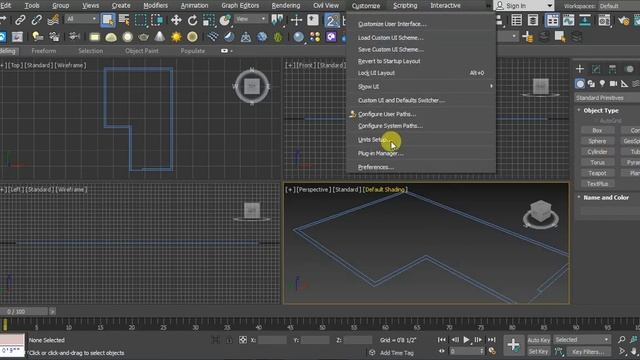Click the Select and Manipulate icon
The height and width of the screenshot is (360, 640).
tap(296, 20)
